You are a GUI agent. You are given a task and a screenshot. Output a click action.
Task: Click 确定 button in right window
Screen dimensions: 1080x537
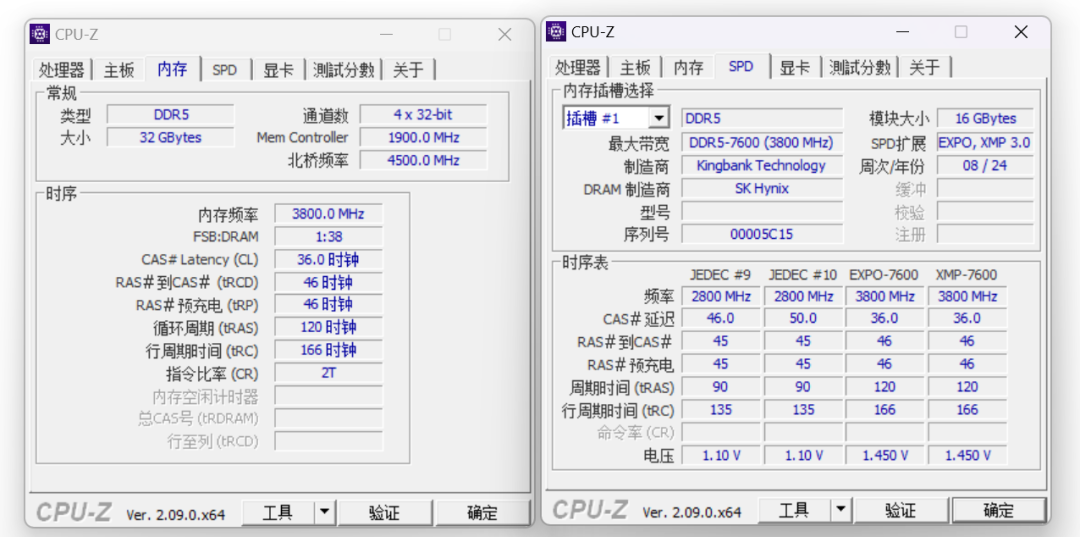[x=998, y=510]
